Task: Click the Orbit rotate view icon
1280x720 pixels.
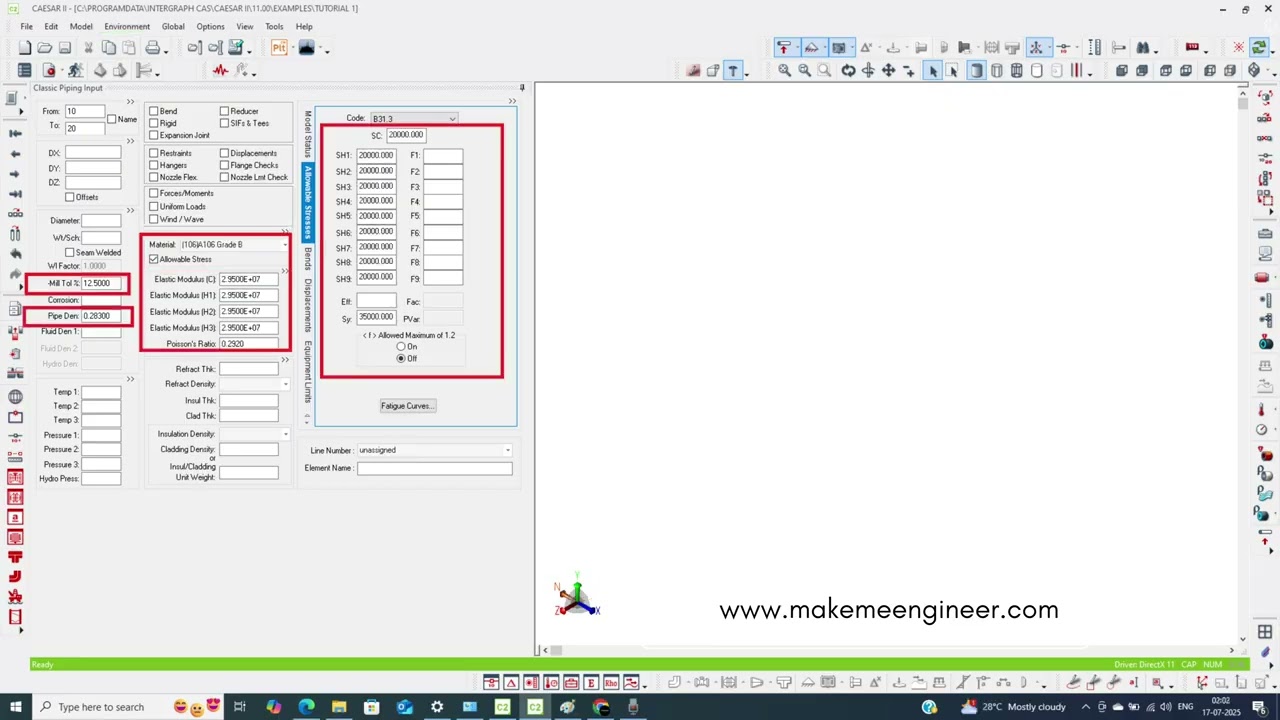Action: [x=848, y=70]
